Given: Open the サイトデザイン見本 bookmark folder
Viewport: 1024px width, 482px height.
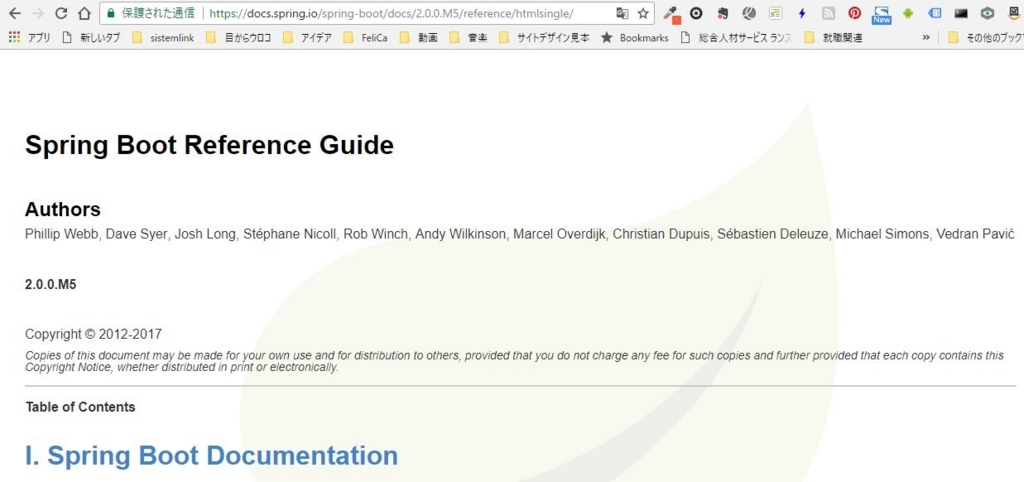Looking at the screenshot, I should [x=544, y=38].
